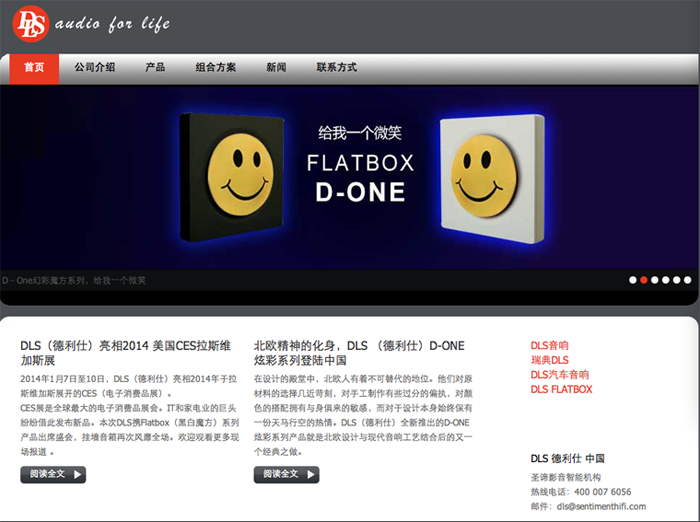Screen dimensions: 700x522
Task: Click the DLS audio for life logo
Action: tap(92, 24)
